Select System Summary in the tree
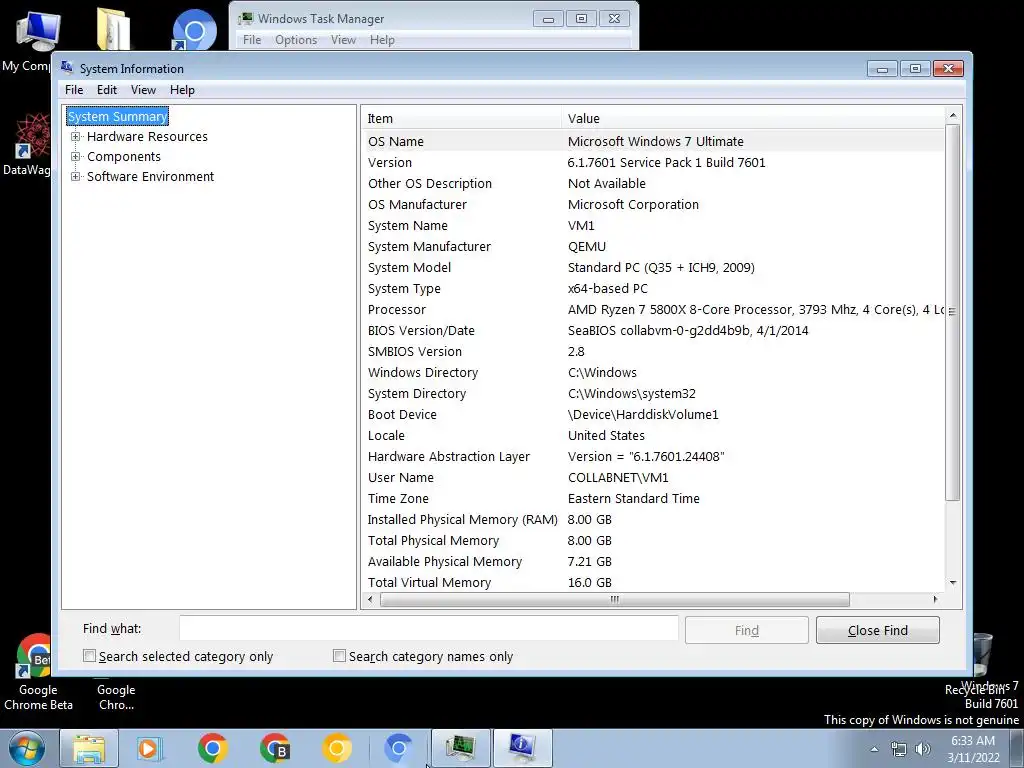The height and width of the screenshot is (768, 1024). 118,116
